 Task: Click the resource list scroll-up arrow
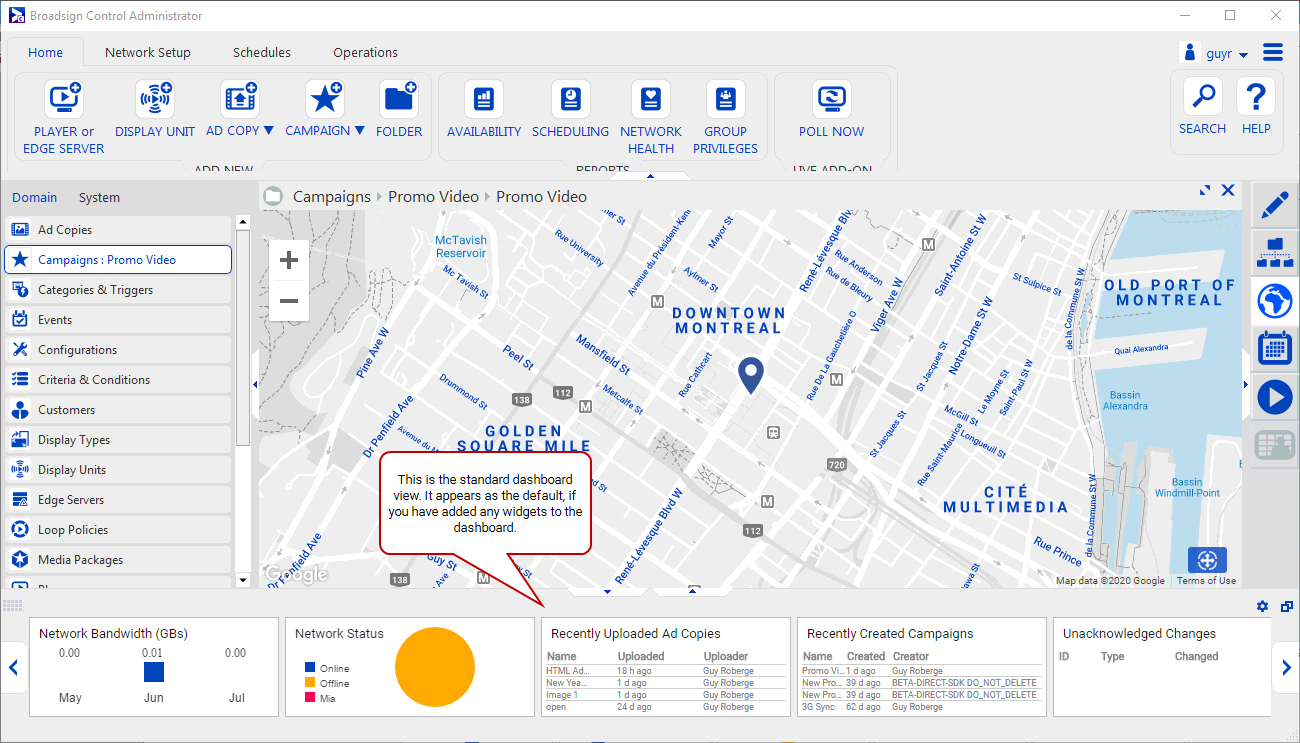pyautogui.click(x=243, y=222)
